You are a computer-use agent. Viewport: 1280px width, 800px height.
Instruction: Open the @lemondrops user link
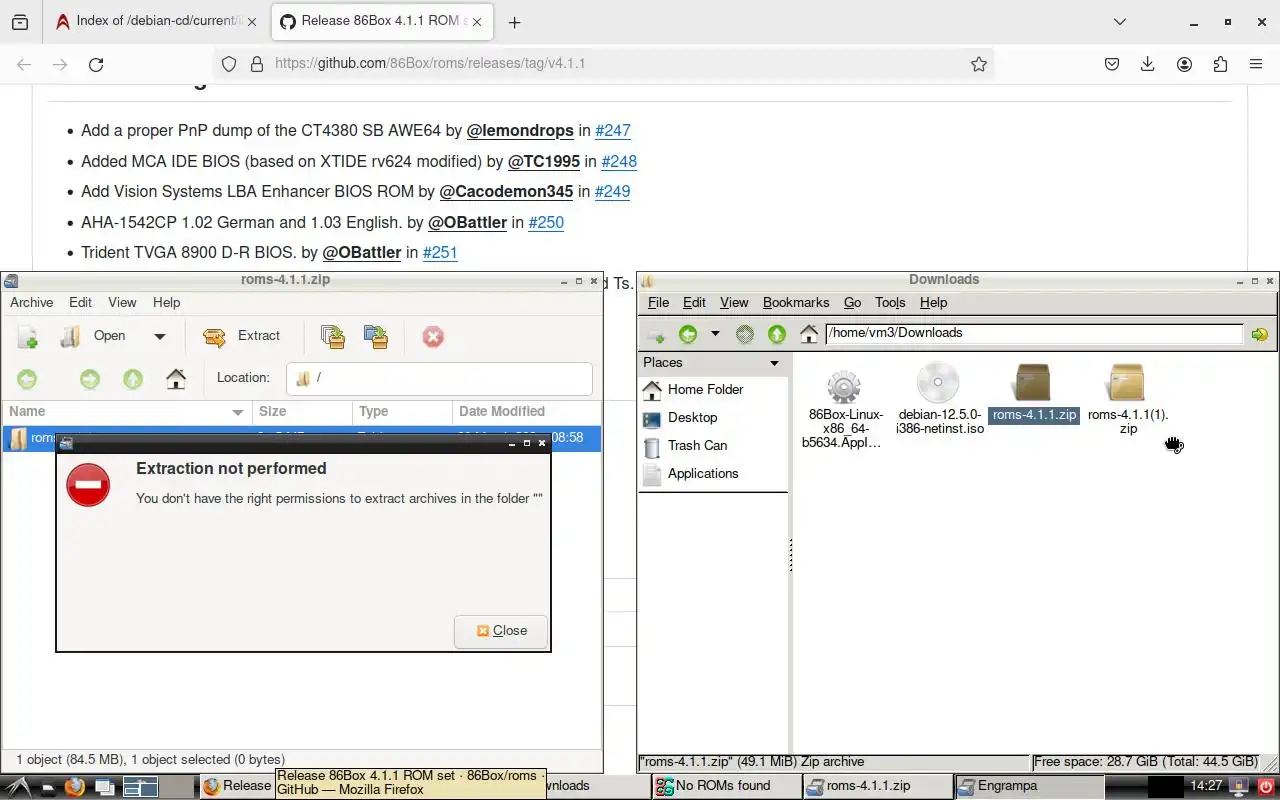(520, 131)
